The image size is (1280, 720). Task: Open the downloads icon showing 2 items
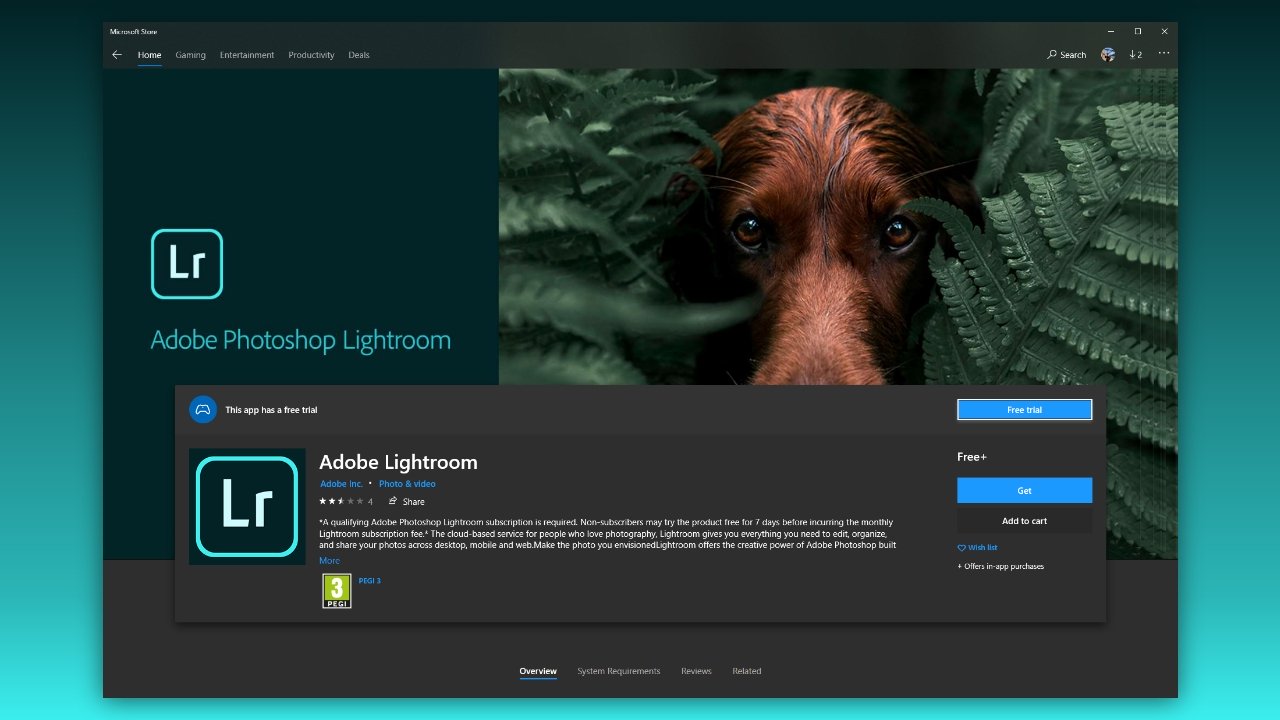click(x=1135, y=55)
